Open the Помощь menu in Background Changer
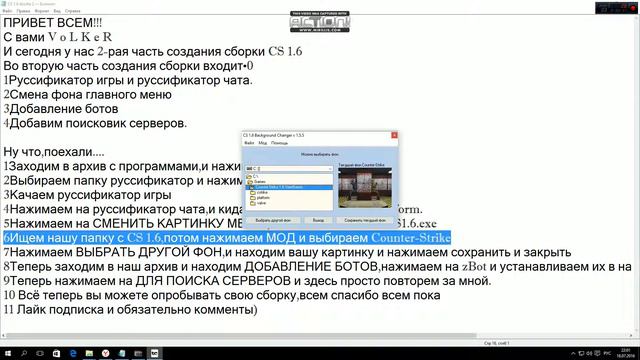 (x=279, y=143)
